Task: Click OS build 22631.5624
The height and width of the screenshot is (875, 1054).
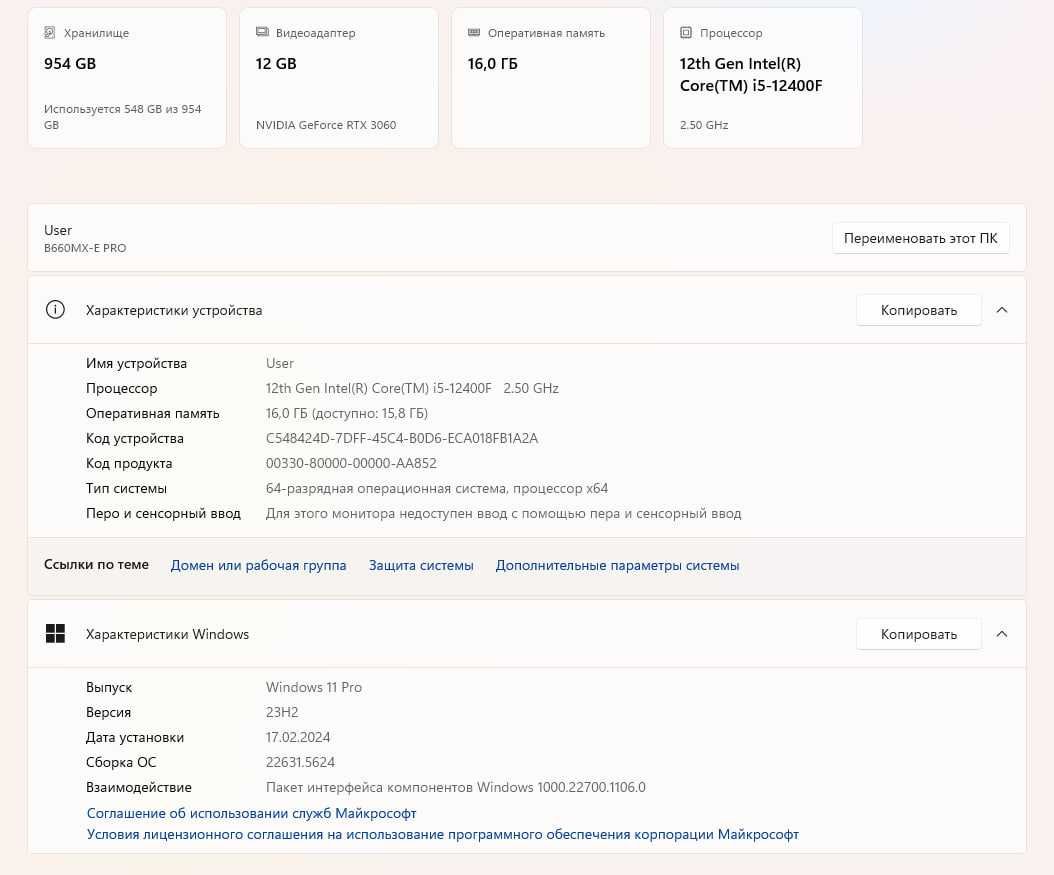Action: point(300,762)
